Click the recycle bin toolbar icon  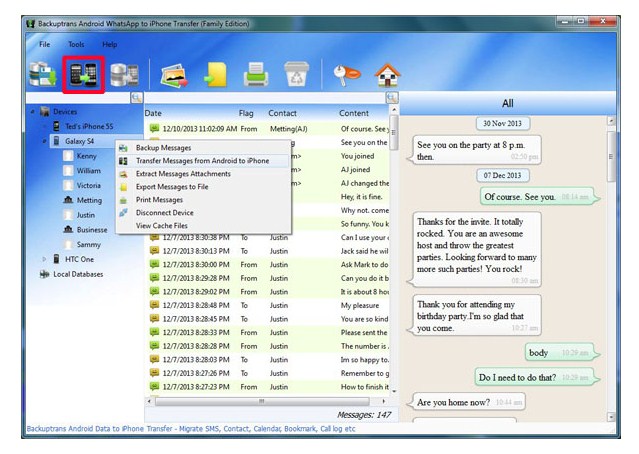coord(296,76)
